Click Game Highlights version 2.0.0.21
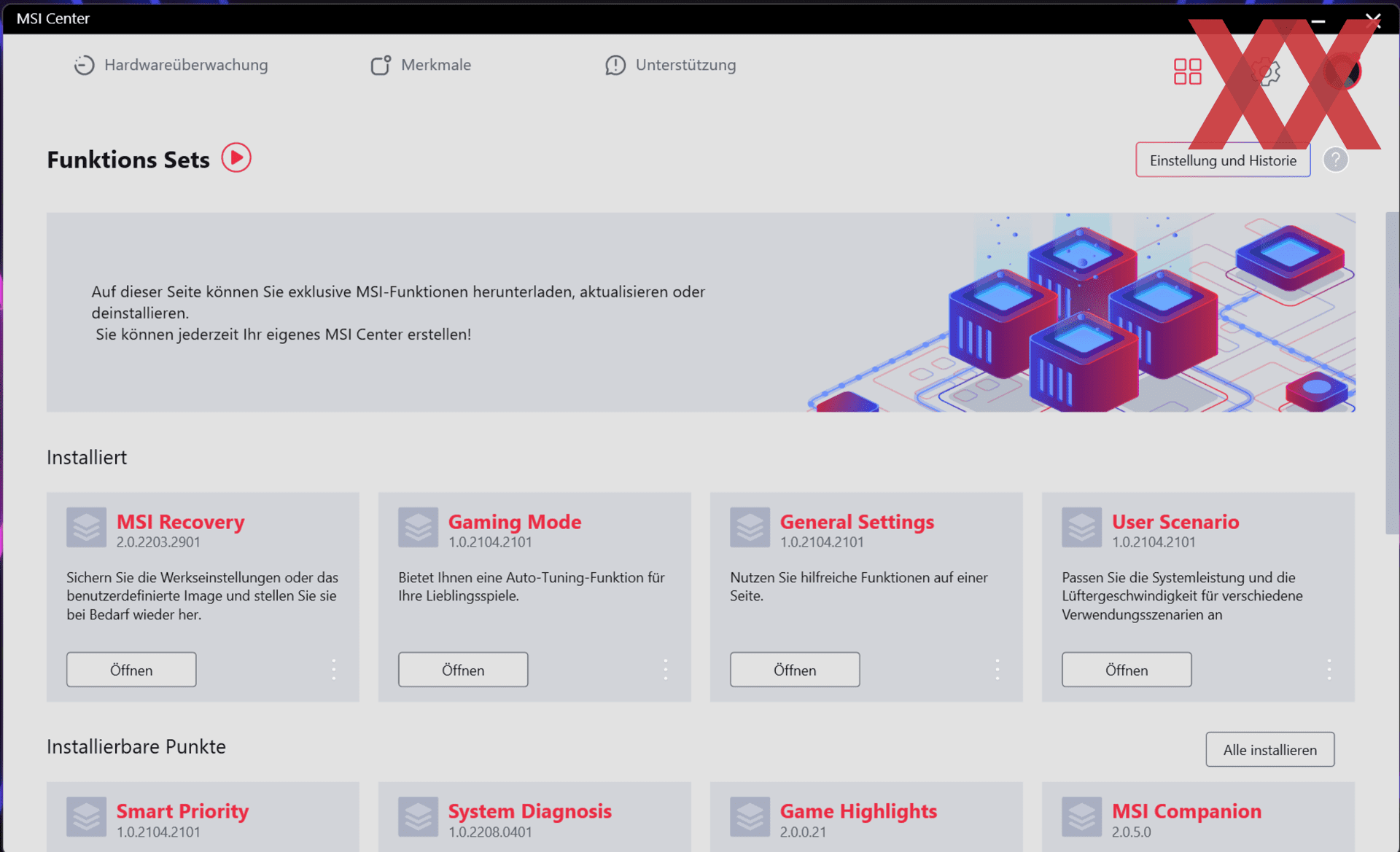1400x852 pixels. 803,832
